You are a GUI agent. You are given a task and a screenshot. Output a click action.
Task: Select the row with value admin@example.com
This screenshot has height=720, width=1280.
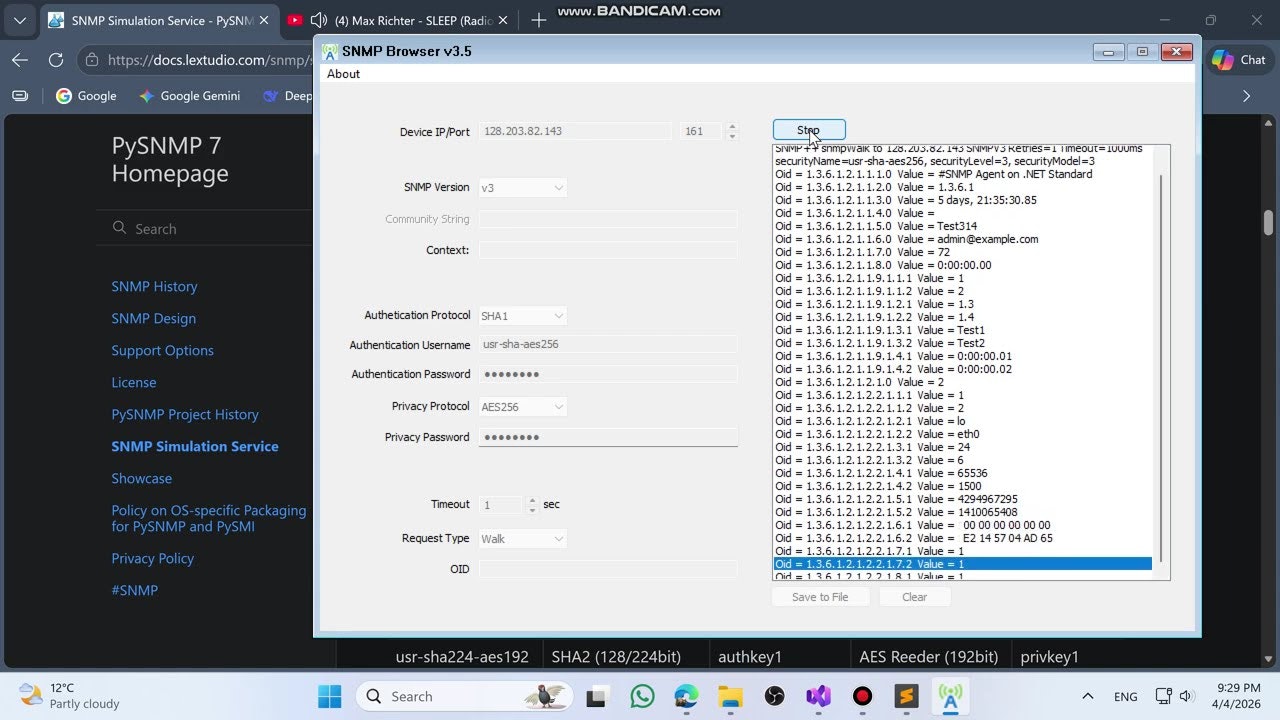tap(963, 239)
